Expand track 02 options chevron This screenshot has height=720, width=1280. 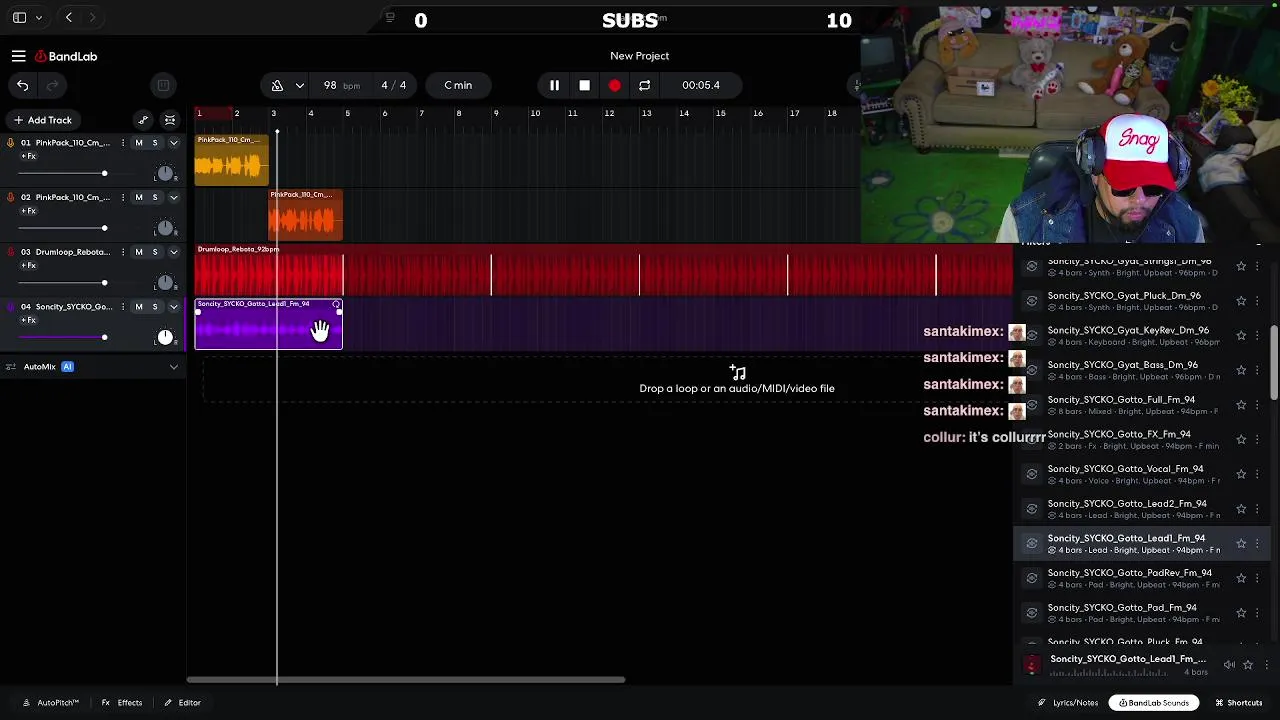click(x=173, y=197)
